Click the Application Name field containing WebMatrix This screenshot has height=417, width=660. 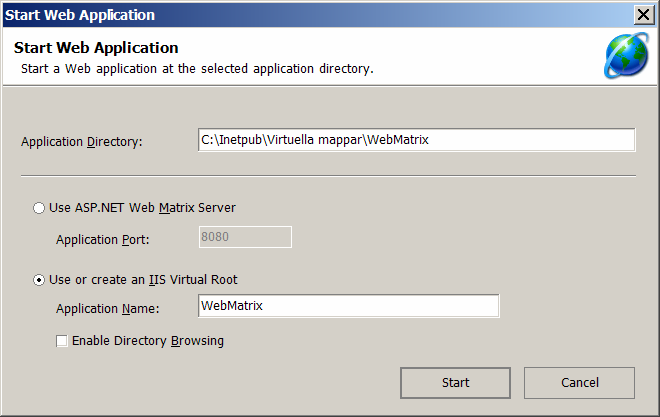click(x=349, y=306)
